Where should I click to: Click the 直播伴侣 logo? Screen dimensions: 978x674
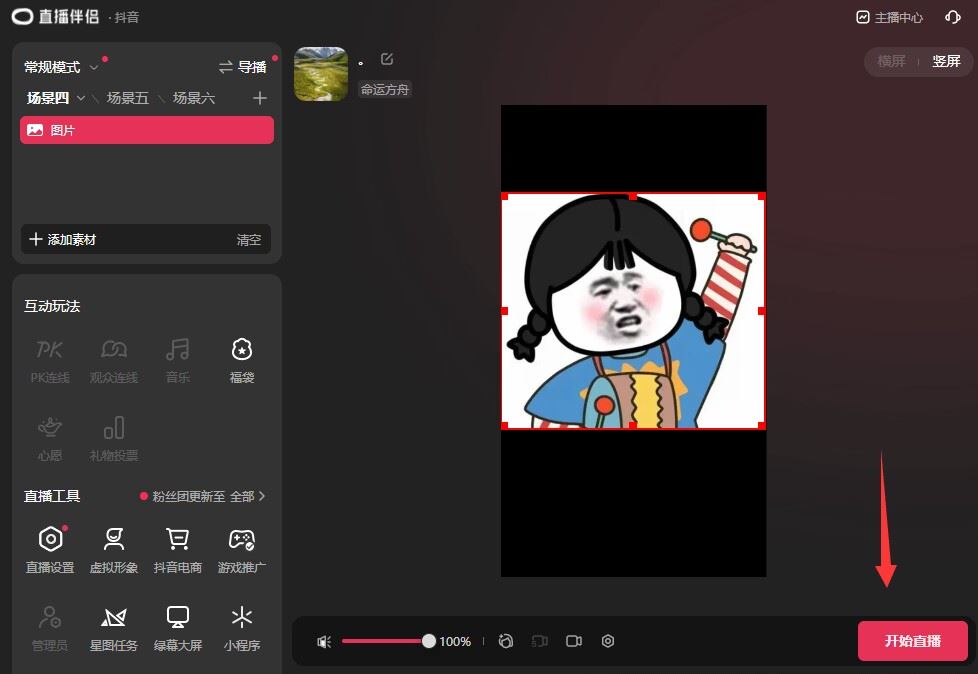(55, 17)
